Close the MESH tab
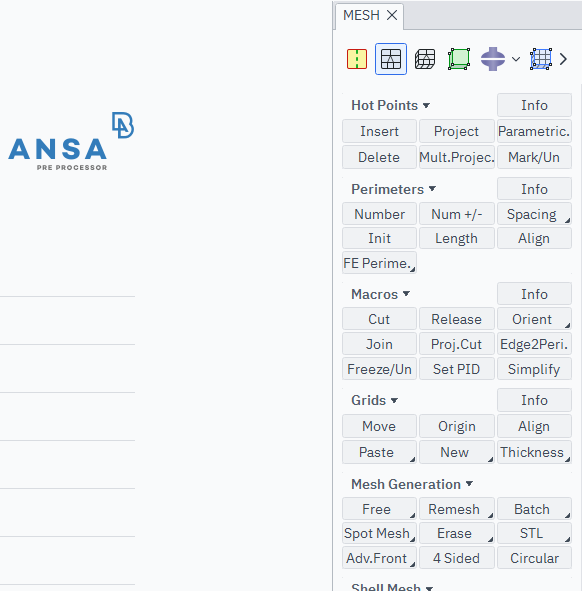The height and width of the screenshot is (591, 582). click(x=392, y=15)
